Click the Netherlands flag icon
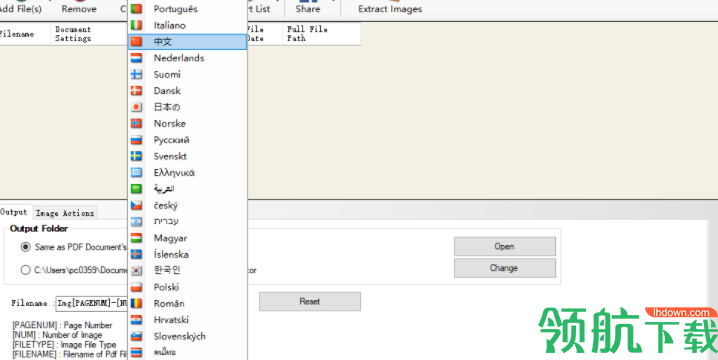Screen dimensions: 718x360 (x=136, y=58)
